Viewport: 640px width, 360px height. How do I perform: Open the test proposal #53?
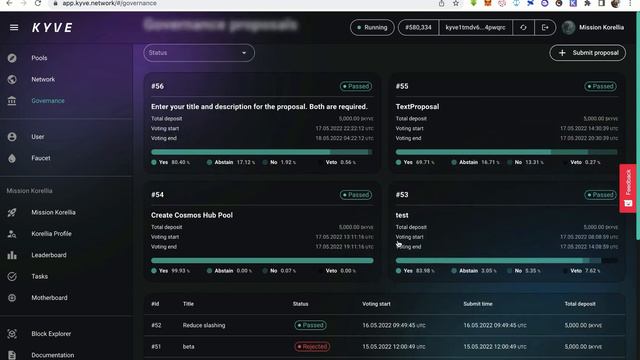402,215
